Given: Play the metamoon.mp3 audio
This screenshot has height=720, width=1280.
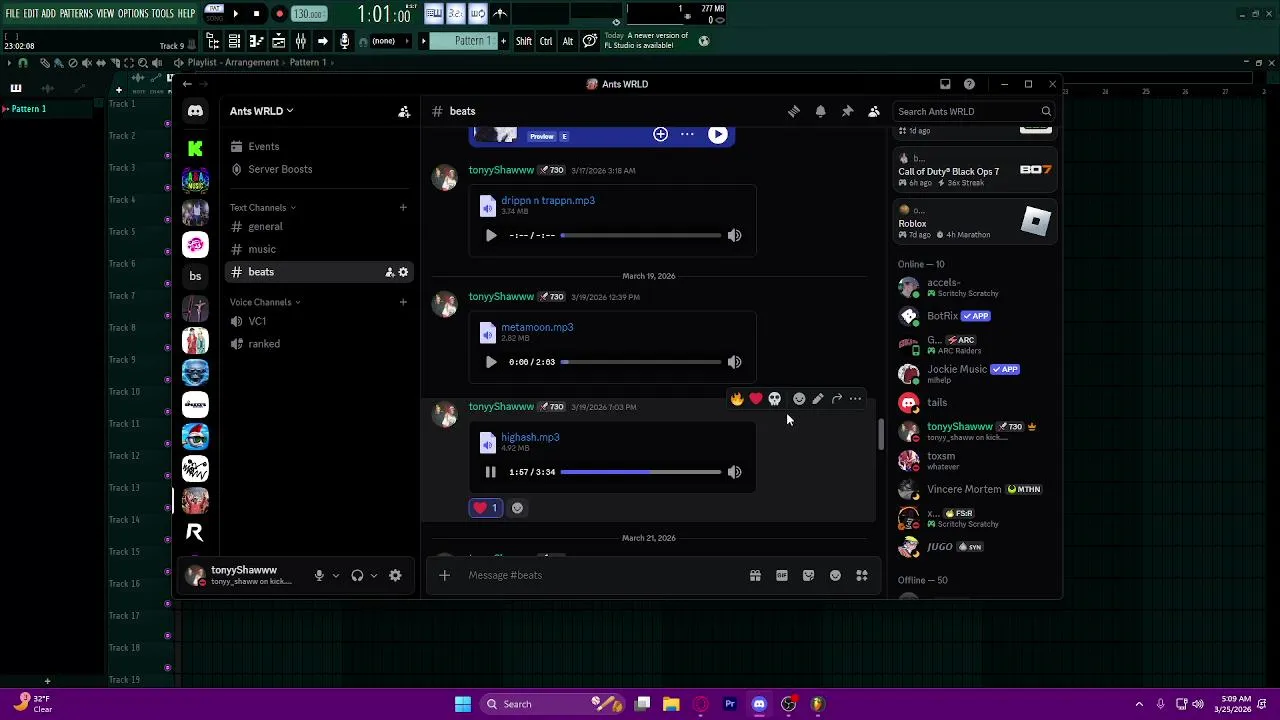Looking at the screenshot, I should (x=490, y=362).
